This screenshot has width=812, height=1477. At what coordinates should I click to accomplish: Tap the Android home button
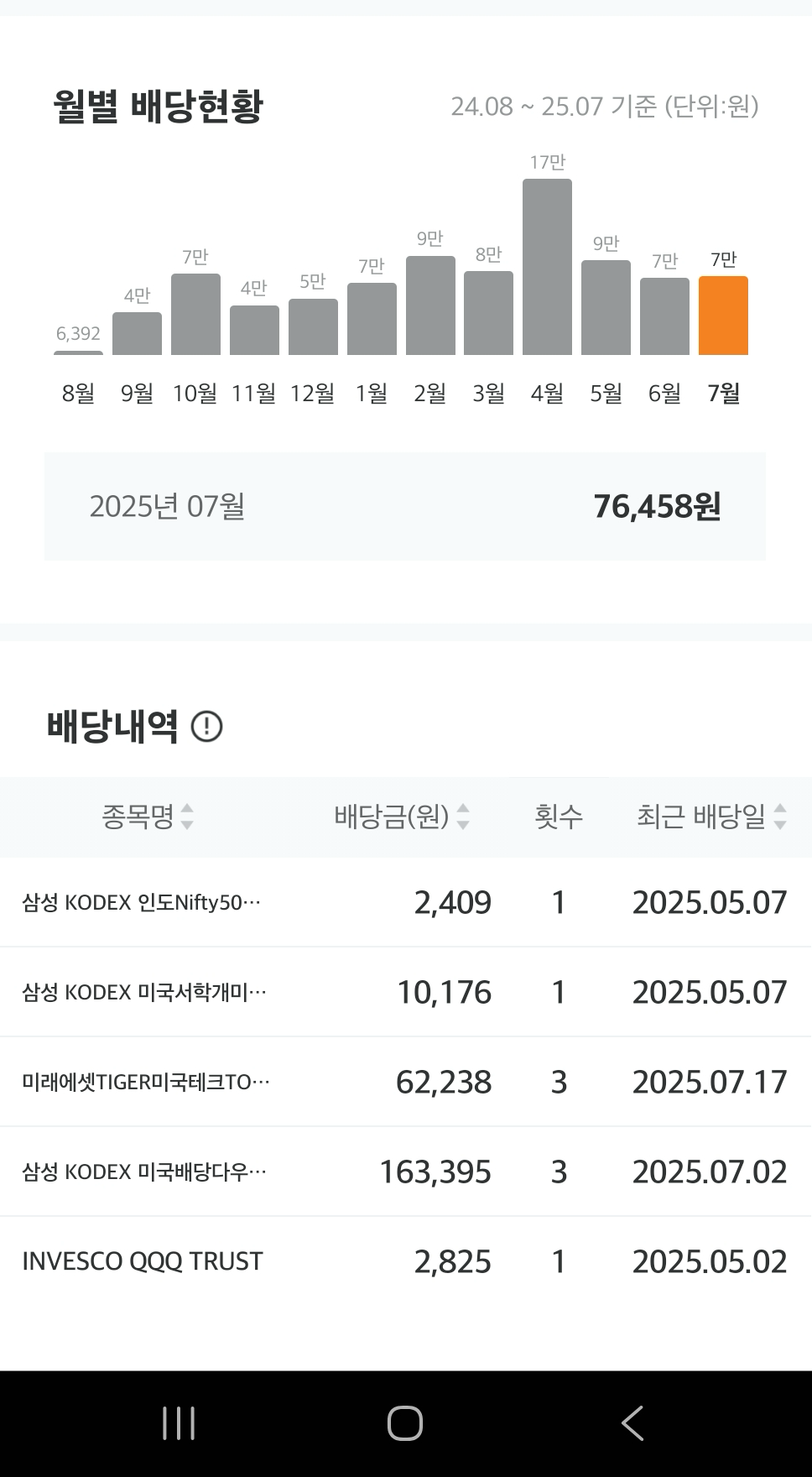pos(405,1423)
